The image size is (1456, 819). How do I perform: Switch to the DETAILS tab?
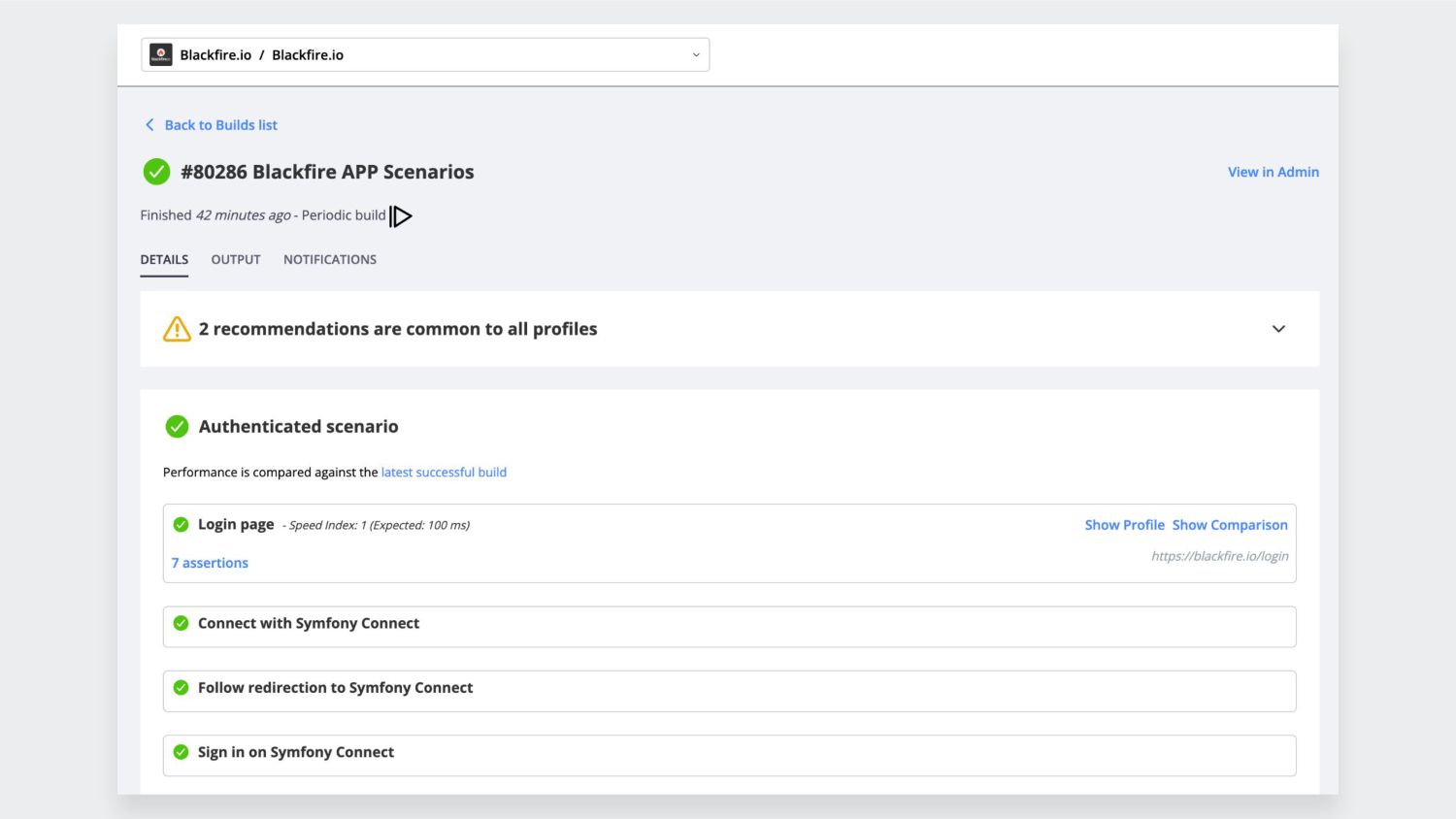[x=164, y=260]
